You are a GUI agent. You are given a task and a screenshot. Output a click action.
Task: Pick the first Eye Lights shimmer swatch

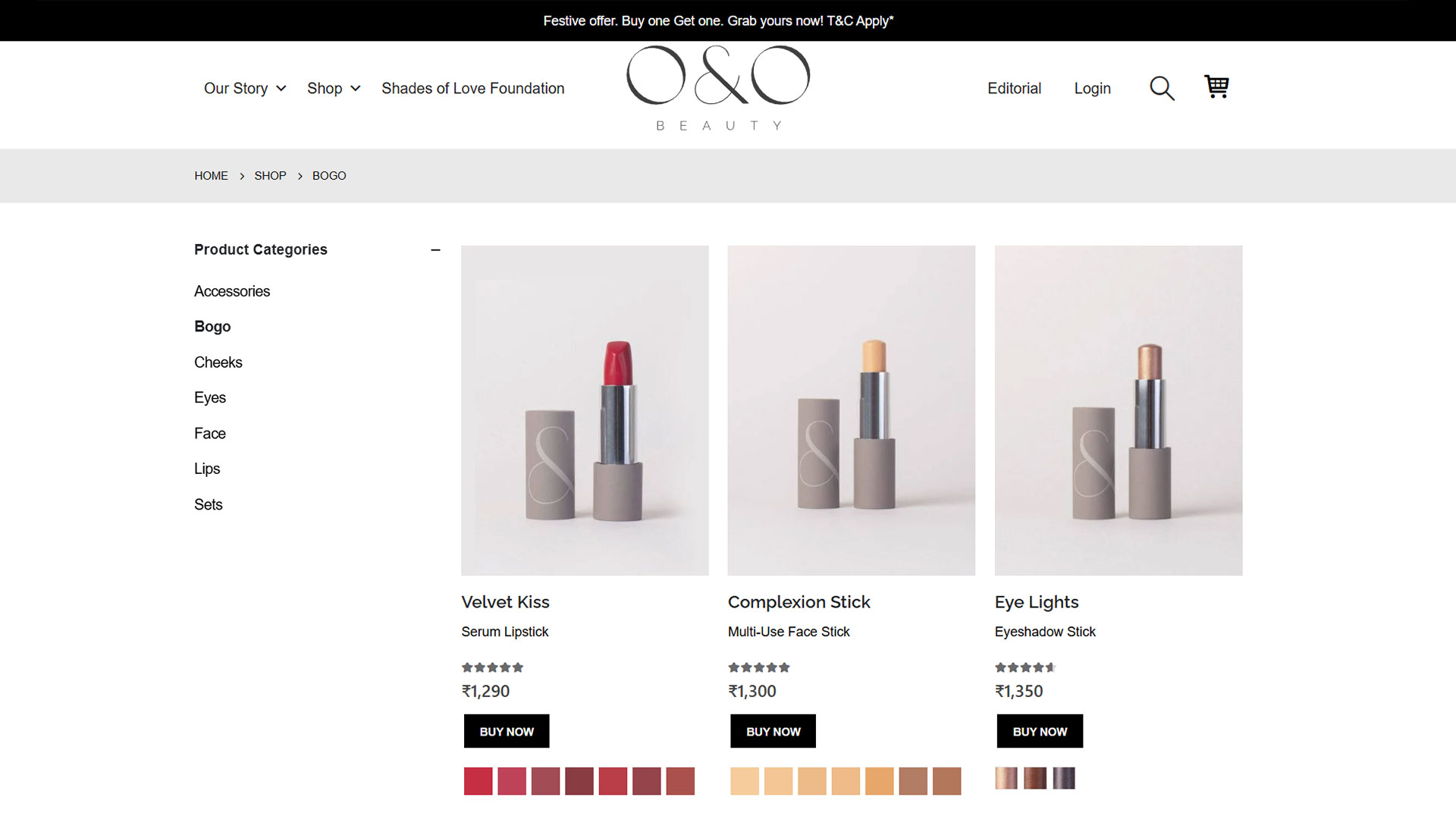[x=1006, y=778]
